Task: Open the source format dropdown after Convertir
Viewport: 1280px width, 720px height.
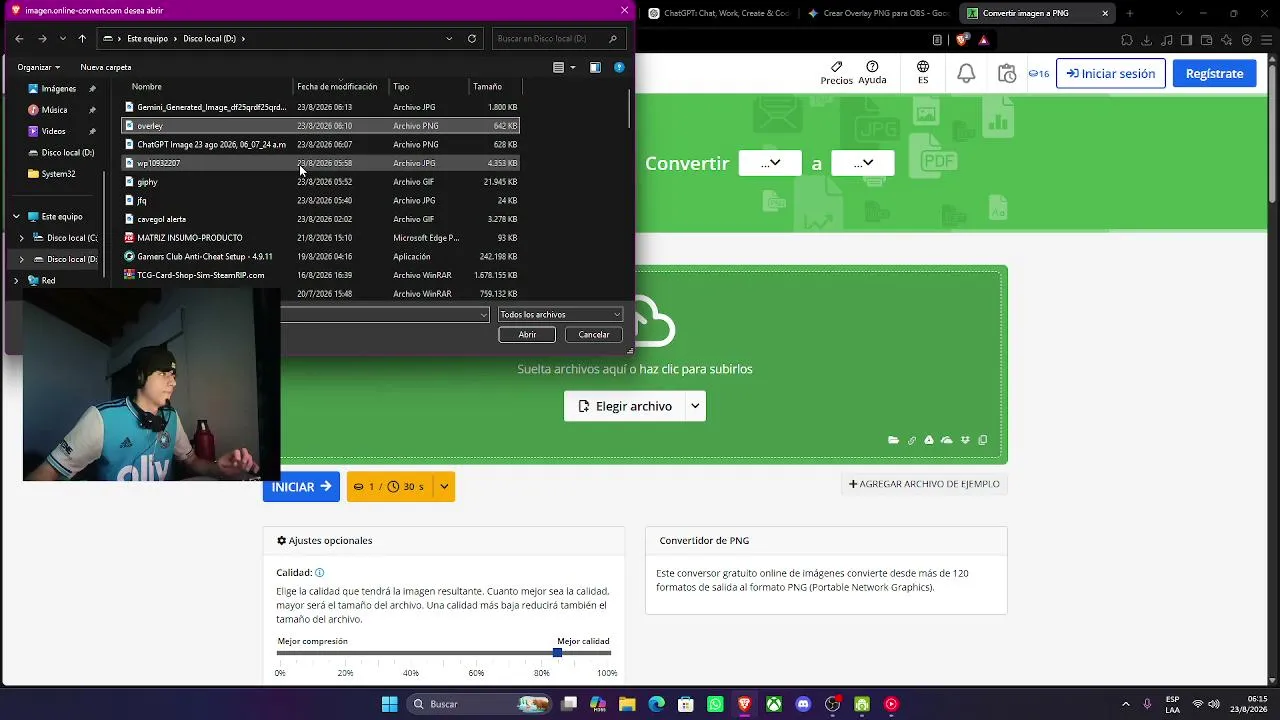Action: click(x=770, y=163)
